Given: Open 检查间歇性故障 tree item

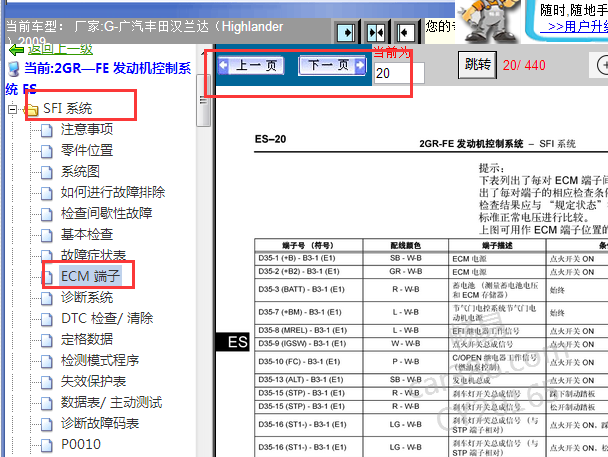Looking at the screenshot, I should pyautogui.click(x=106, y=213).
